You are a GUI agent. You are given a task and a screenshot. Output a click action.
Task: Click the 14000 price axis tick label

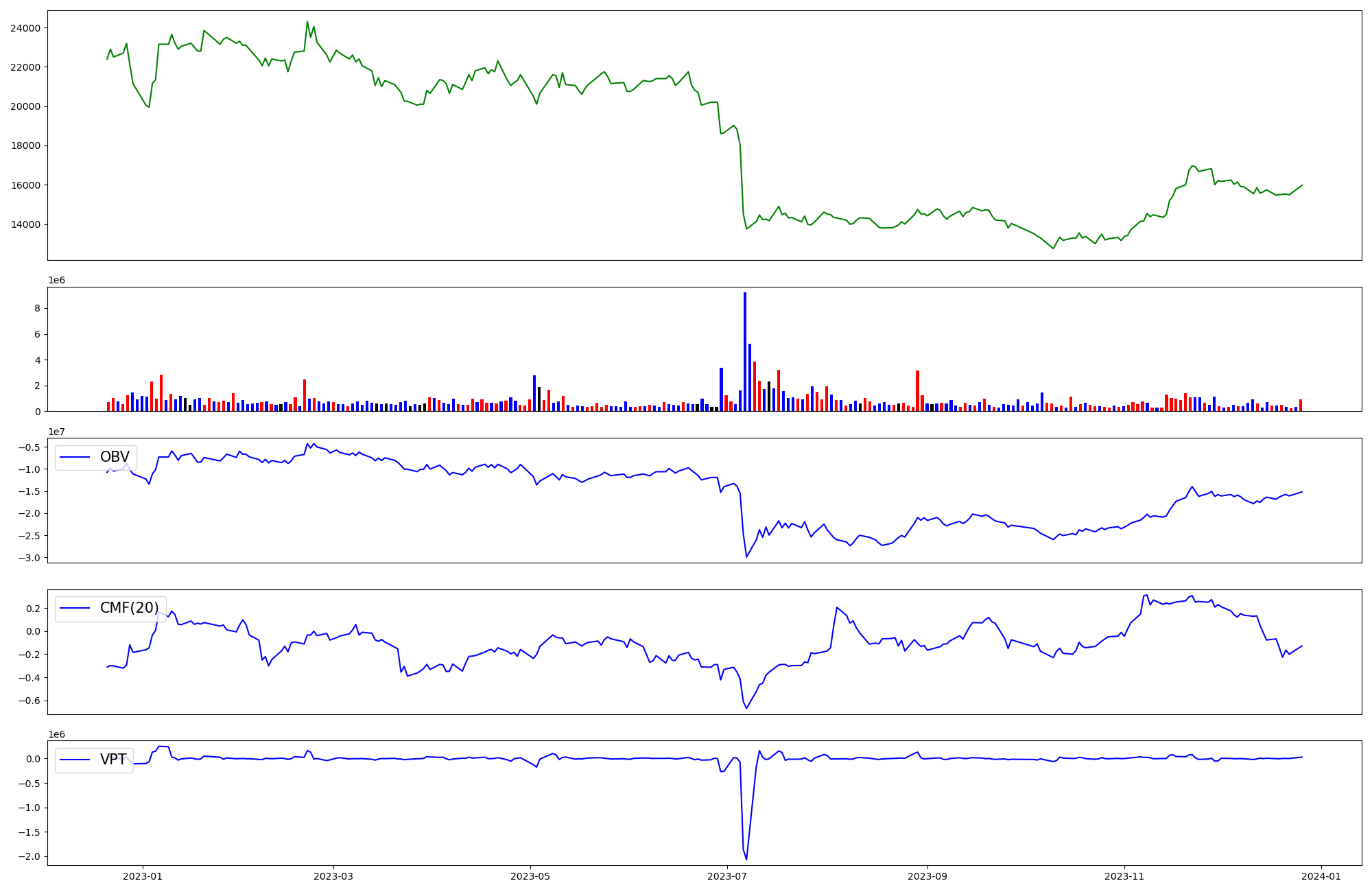(x=25, y=224)
